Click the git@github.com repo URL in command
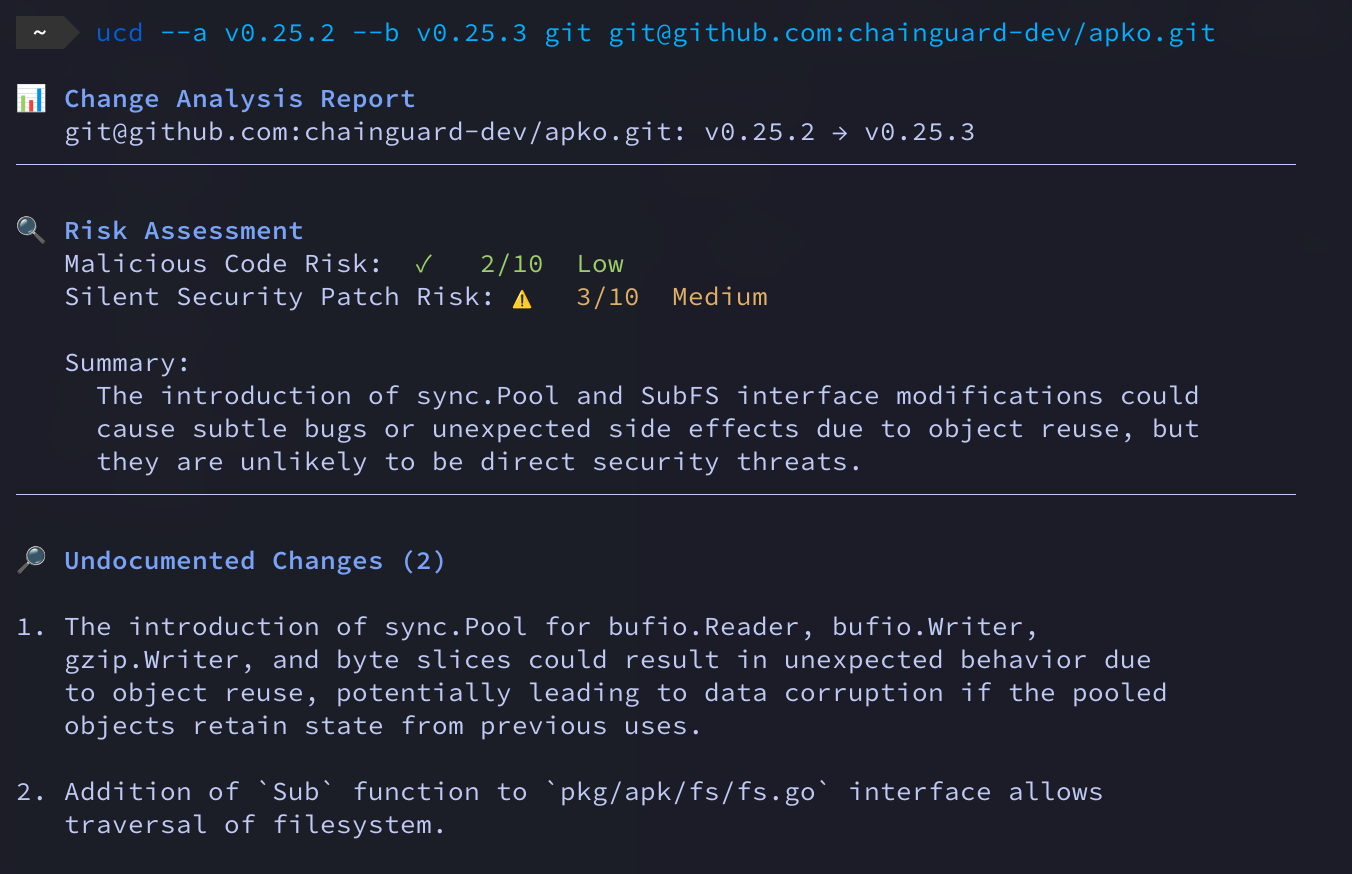Viewport: 1352px width, 874px height. [912, 33]
